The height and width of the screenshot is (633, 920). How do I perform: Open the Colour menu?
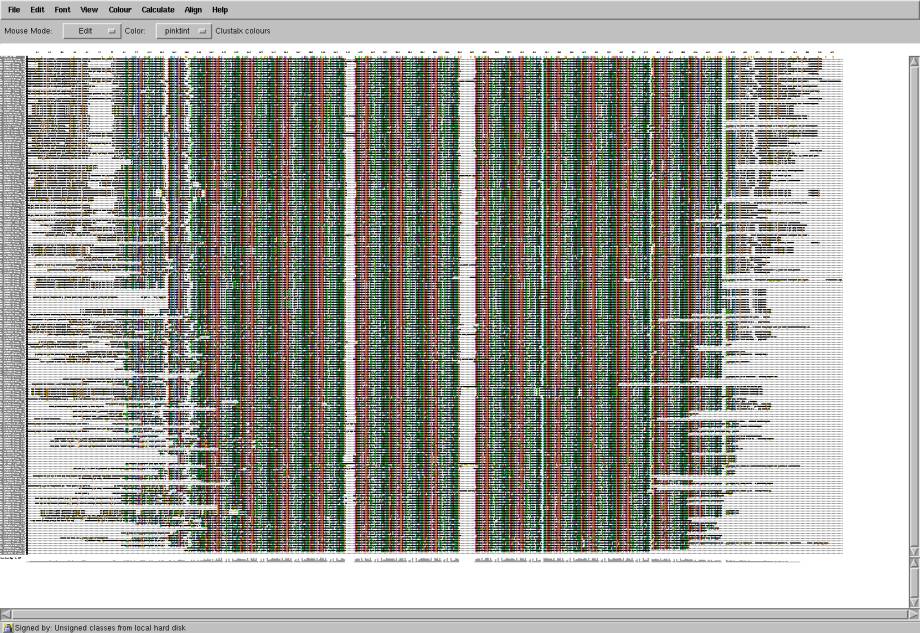click(120, 10)
